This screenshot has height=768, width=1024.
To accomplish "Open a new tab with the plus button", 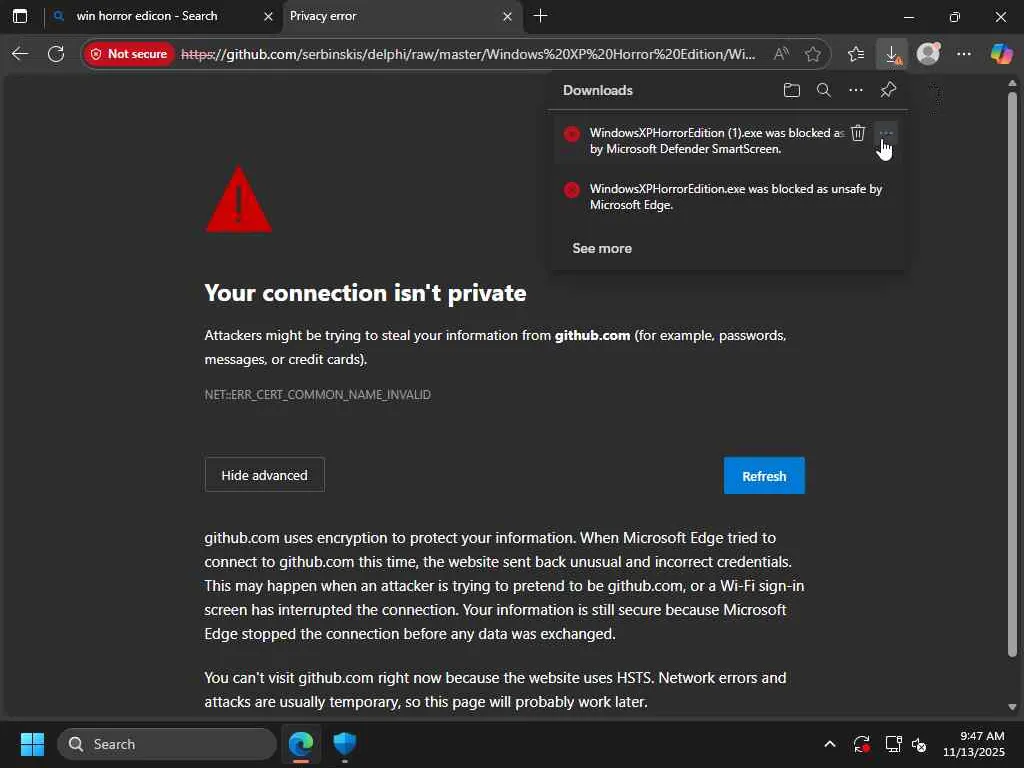I will [541, 16].
